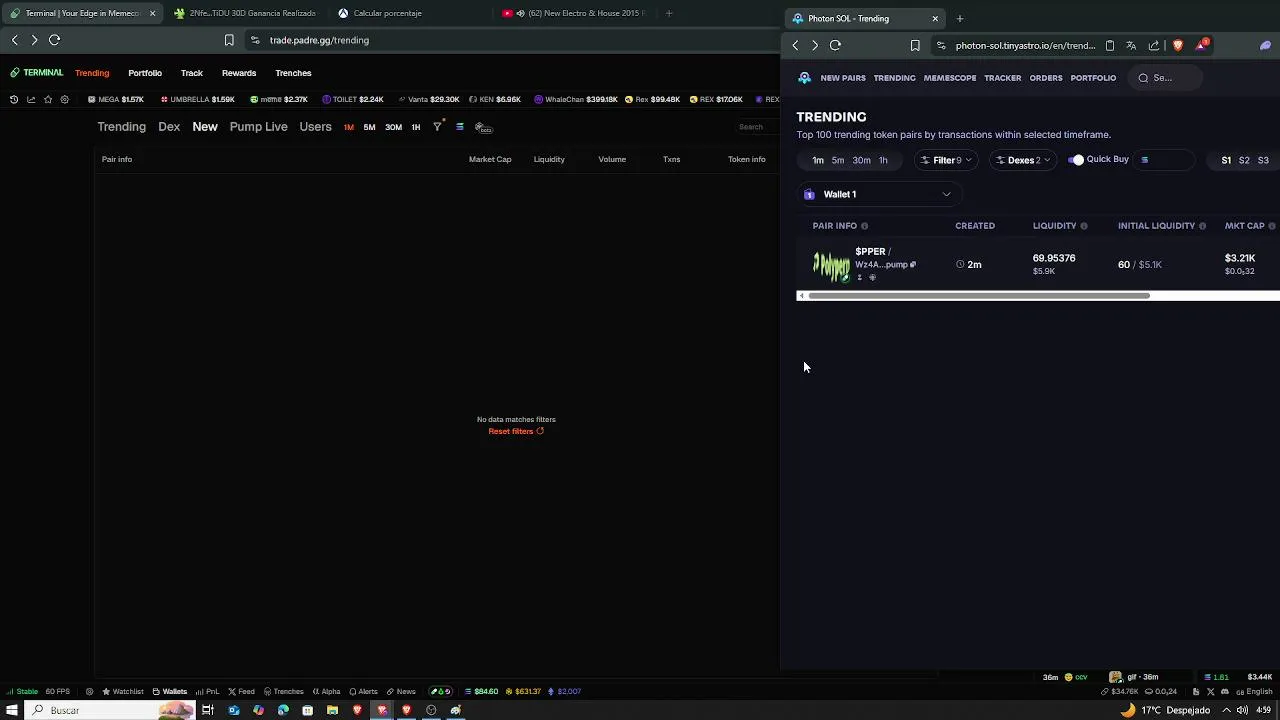1280x720 pixels.
Task: Click the volume icon in system tray
Action: click(1242, 710)
